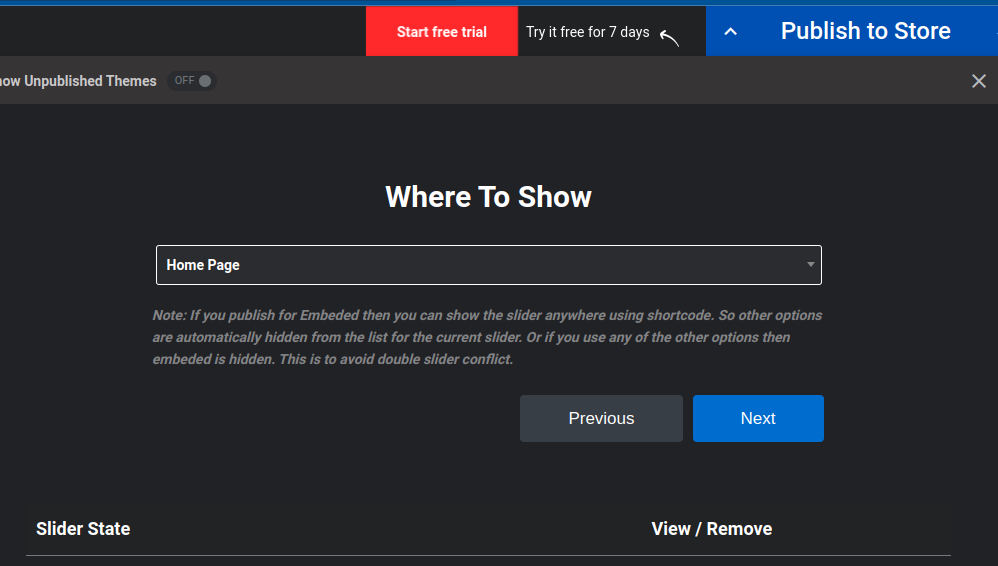998x566 pixels.
Task: Proceed with the Next button
Action: click(758, 418)
